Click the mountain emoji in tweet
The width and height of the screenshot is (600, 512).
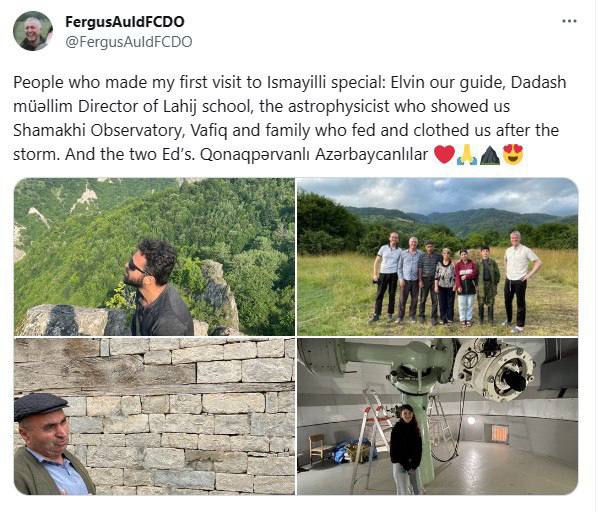[489, 155]
